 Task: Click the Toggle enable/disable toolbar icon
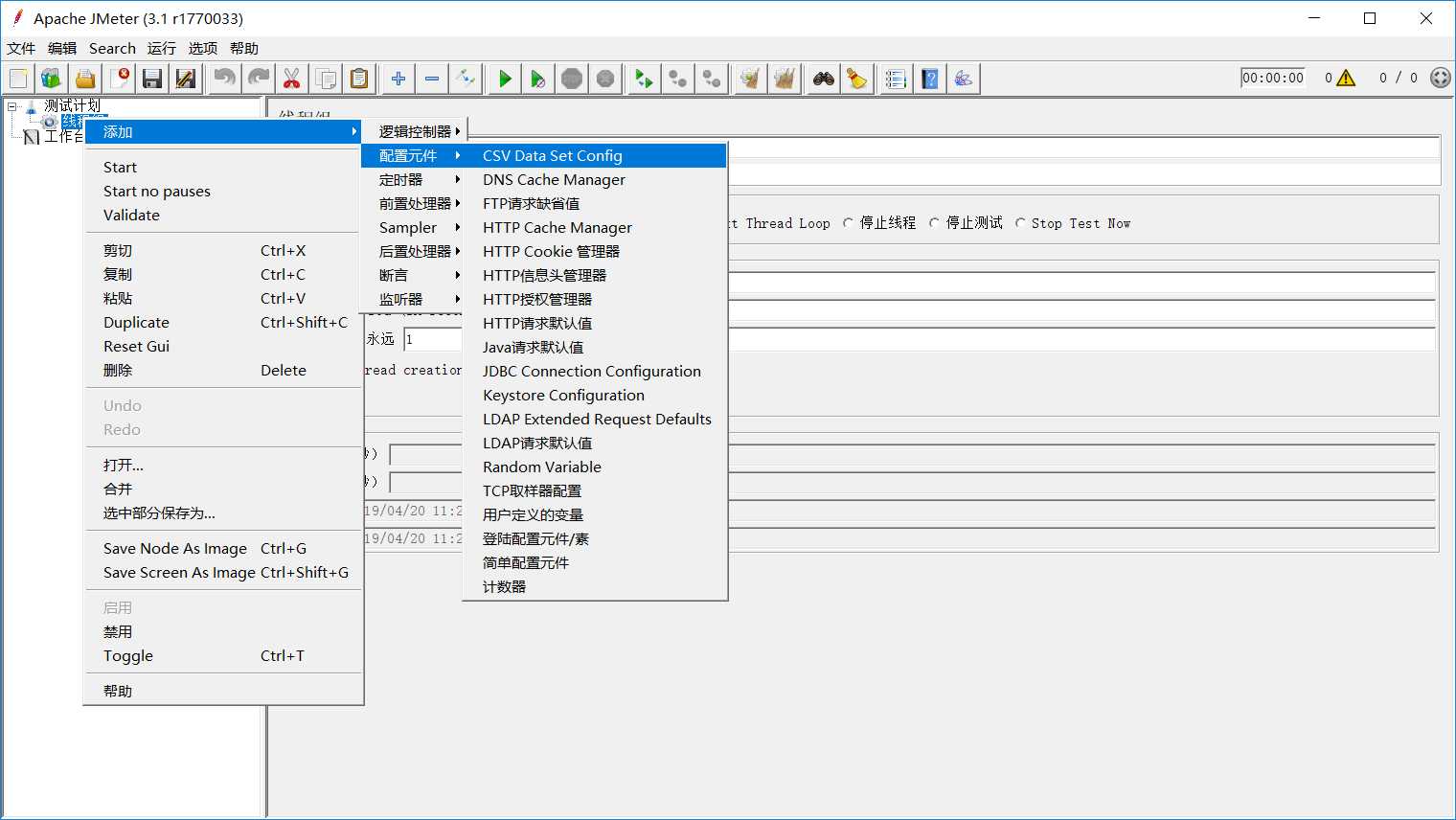click(x=466, y=79)
